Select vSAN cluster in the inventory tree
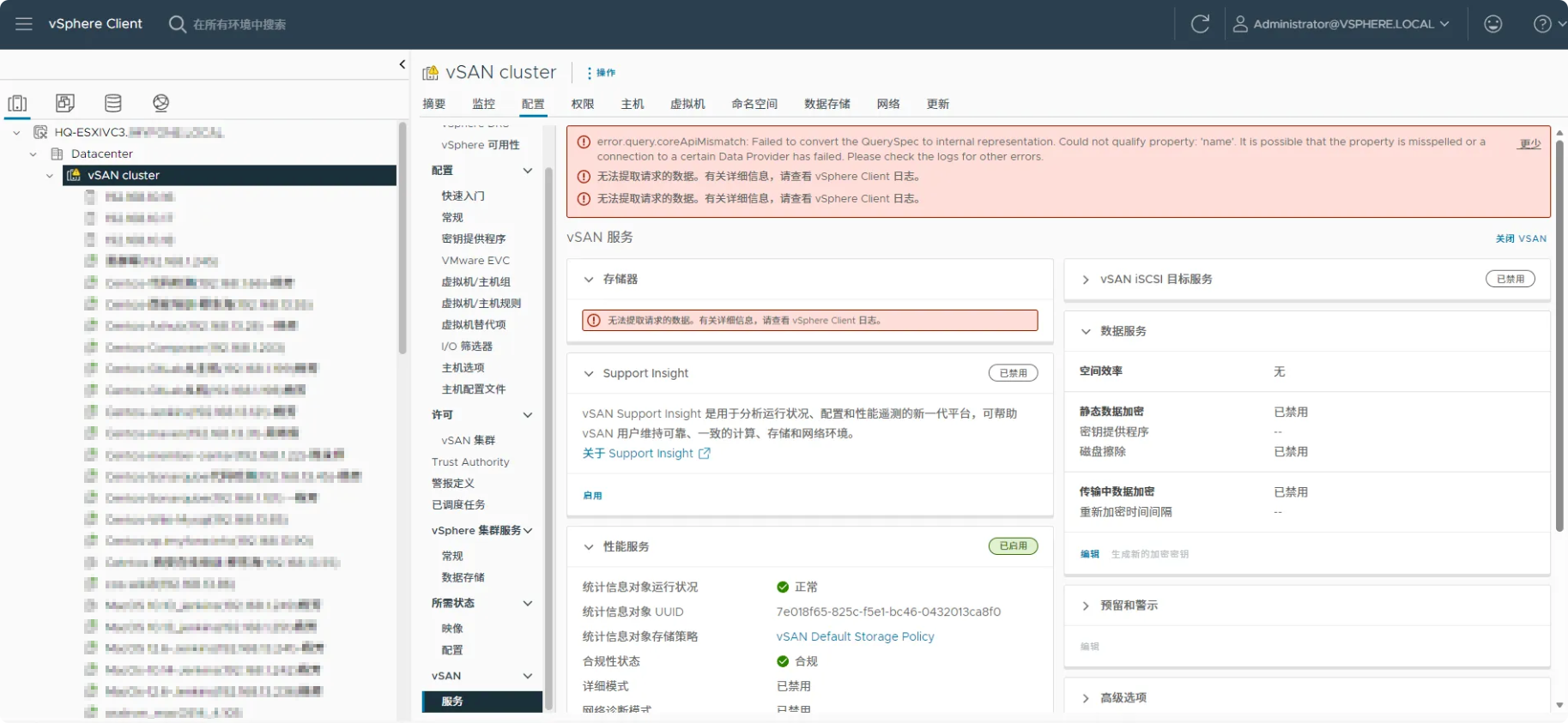This screenshot has width=1568, height=723. [123, 175]
